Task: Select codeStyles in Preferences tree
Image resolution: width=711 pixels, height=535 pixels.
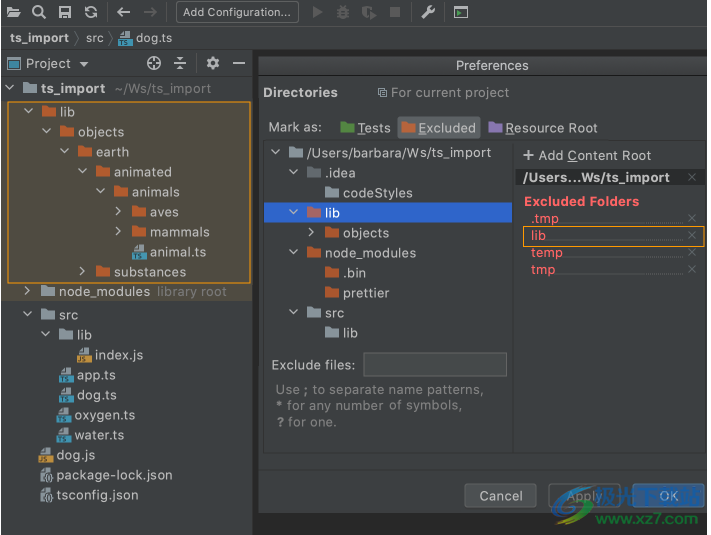Action: (369, 193)
